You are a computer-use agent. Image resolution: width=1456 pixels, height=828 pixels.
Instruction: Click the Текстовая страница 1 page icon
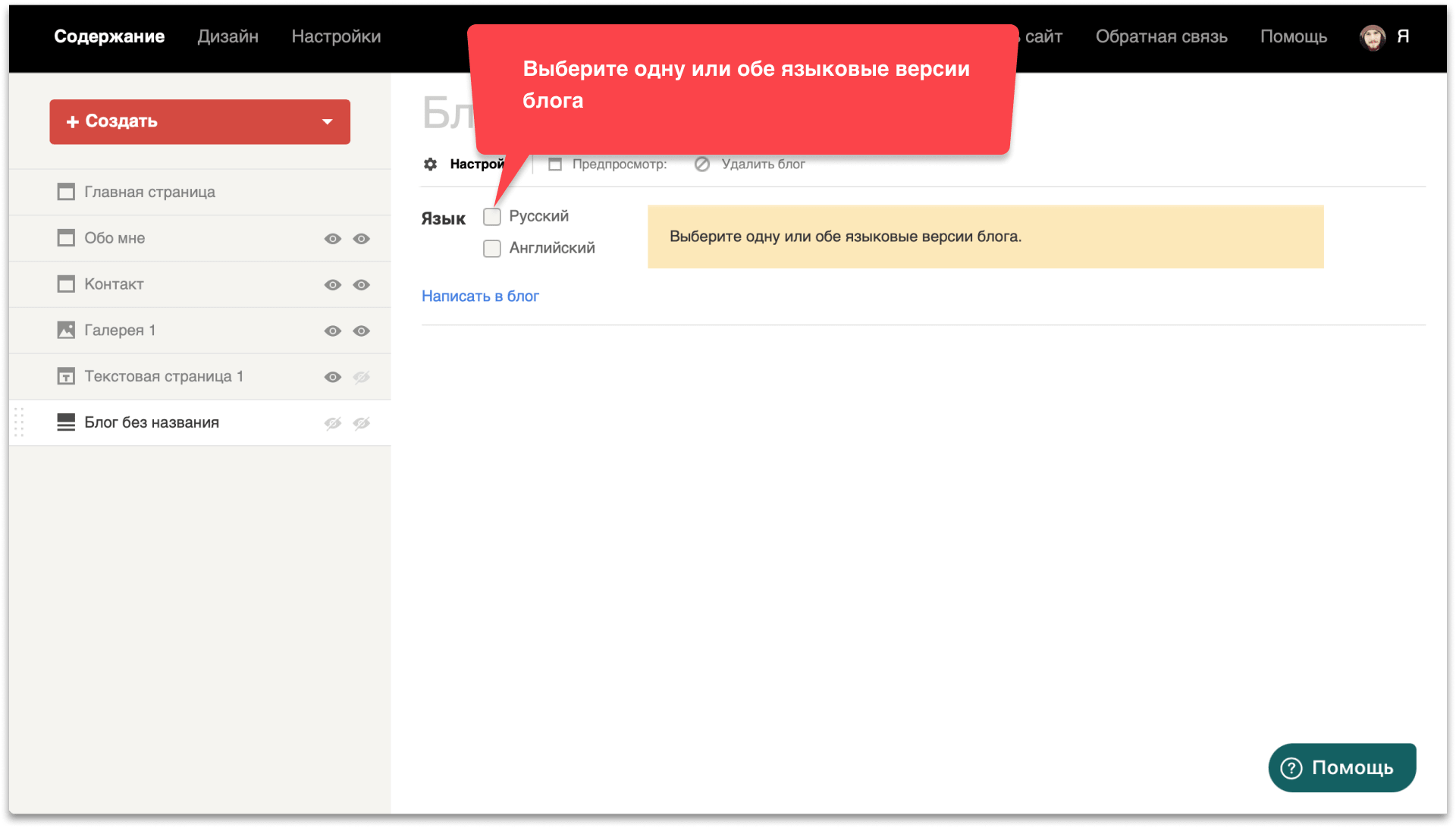pyautogui.click(x=66, y=377)
